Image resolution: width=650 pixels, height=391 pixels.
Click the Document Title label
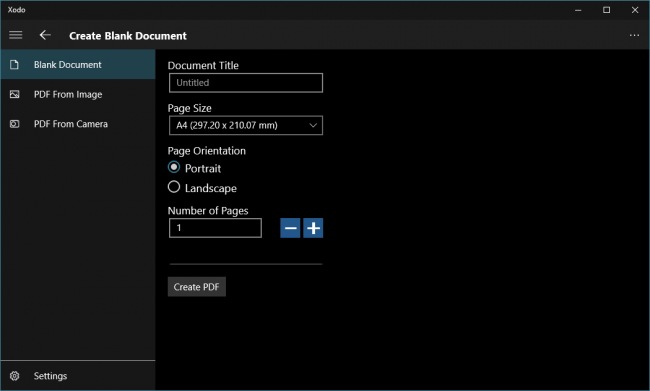pyautogui.click(x=203, y=66)
